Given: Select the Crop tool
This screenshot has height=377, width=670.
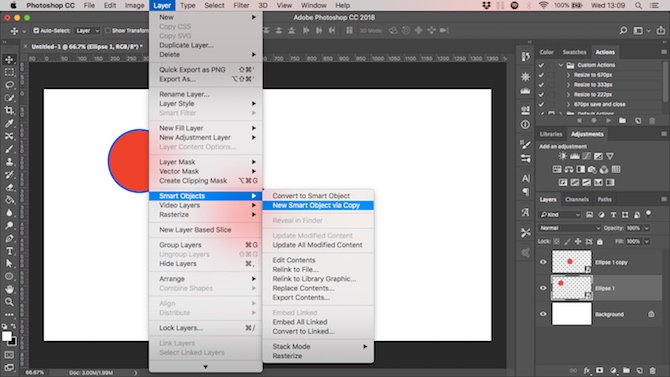Looking at the screenshot, I should pyautogui.click(x=9, y=111).
